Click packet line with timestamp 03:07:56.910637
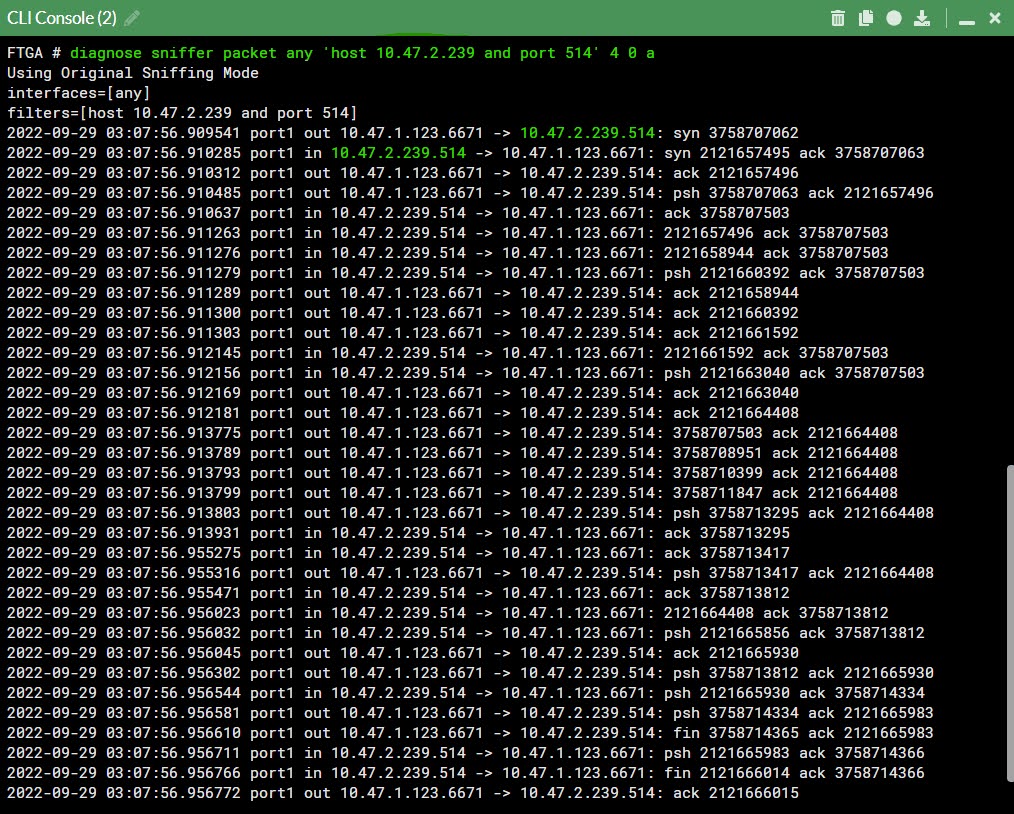1014x814 pixels. pos(398,213)
